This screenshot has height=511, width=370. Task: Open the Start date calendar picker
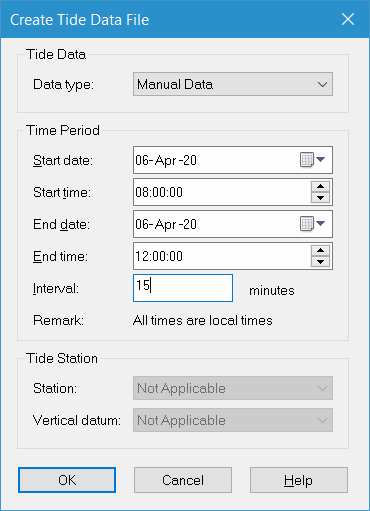pyautogui.click(x=312, y=160)
